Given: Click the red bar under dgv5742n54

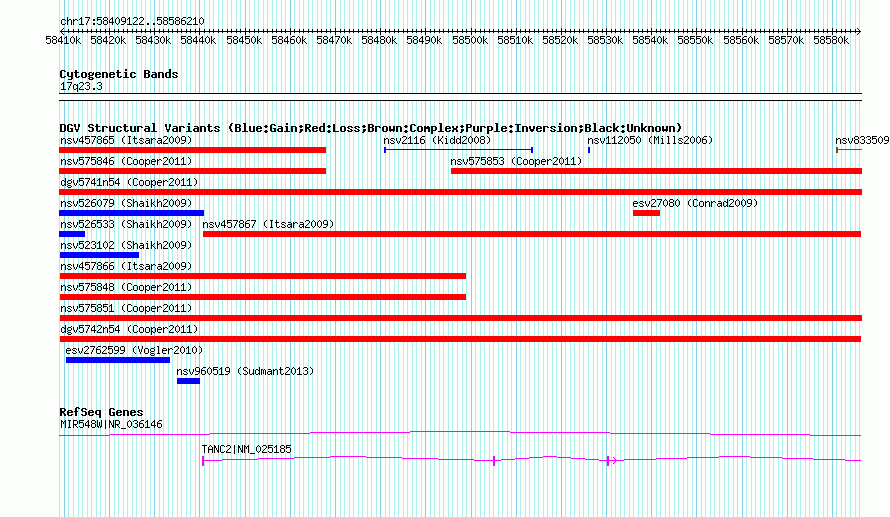Looking at the screenshot, I should pyautogui.click(x=460, y=339).
